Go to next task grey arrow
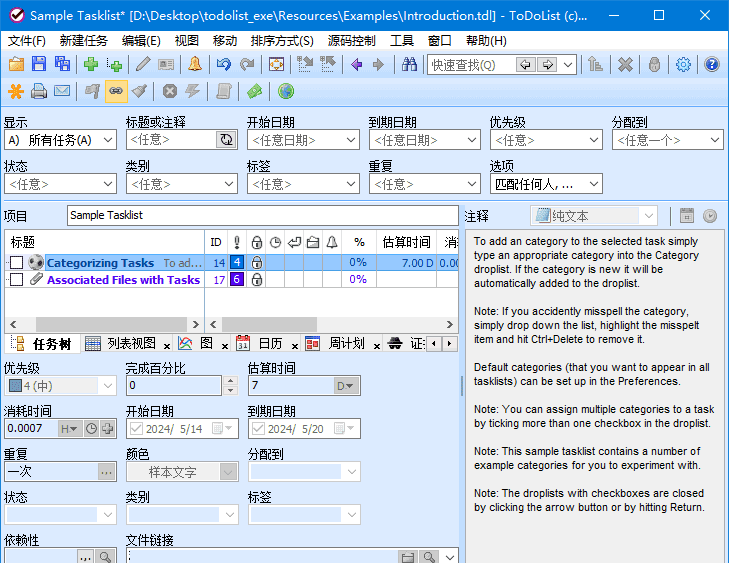The height and width of the screenshot is (563, 729). (379, 64)
